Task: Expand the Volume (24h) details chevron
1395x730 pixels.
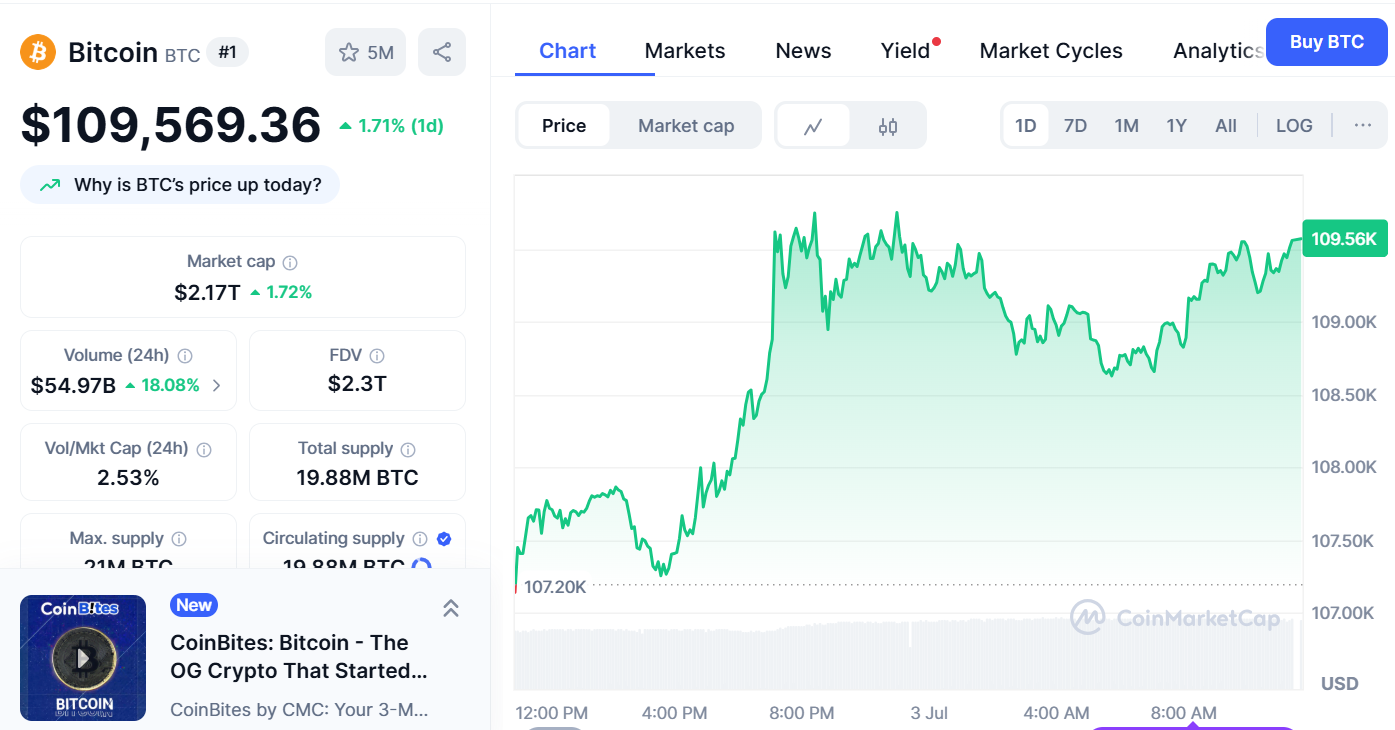Action: (x=217, y=385)
